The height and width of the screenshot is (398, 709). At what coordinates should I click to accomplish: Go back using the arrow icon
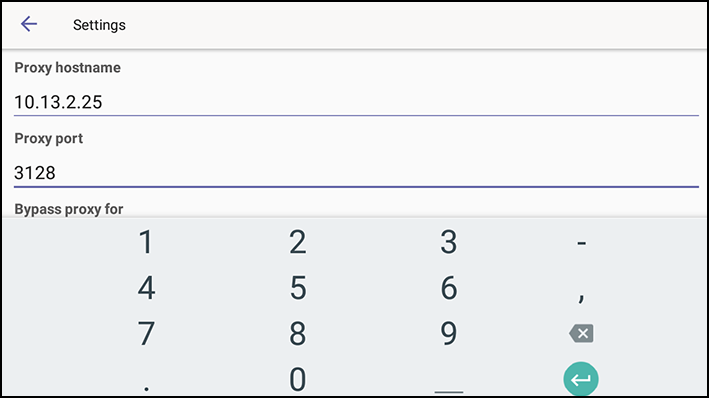(x=29, y=24)
